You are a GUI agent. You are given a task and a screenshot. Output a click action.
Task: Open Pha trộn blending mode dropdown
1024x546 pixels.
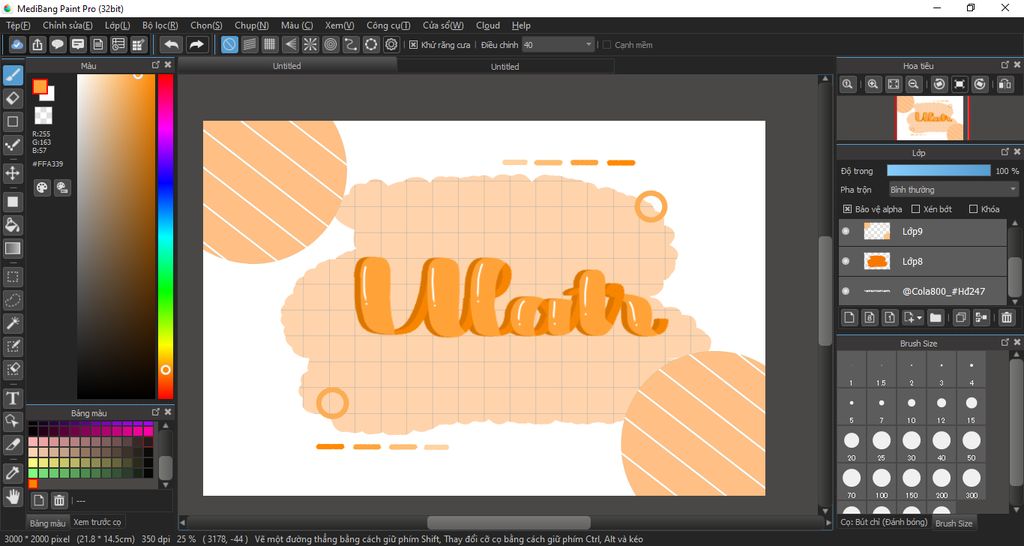953,189
